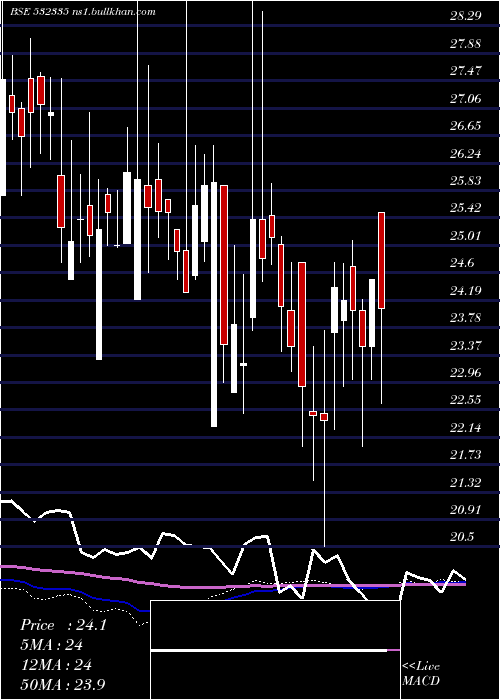
Task: Click the 22.55 price axis label
Action: click(466, 400)
